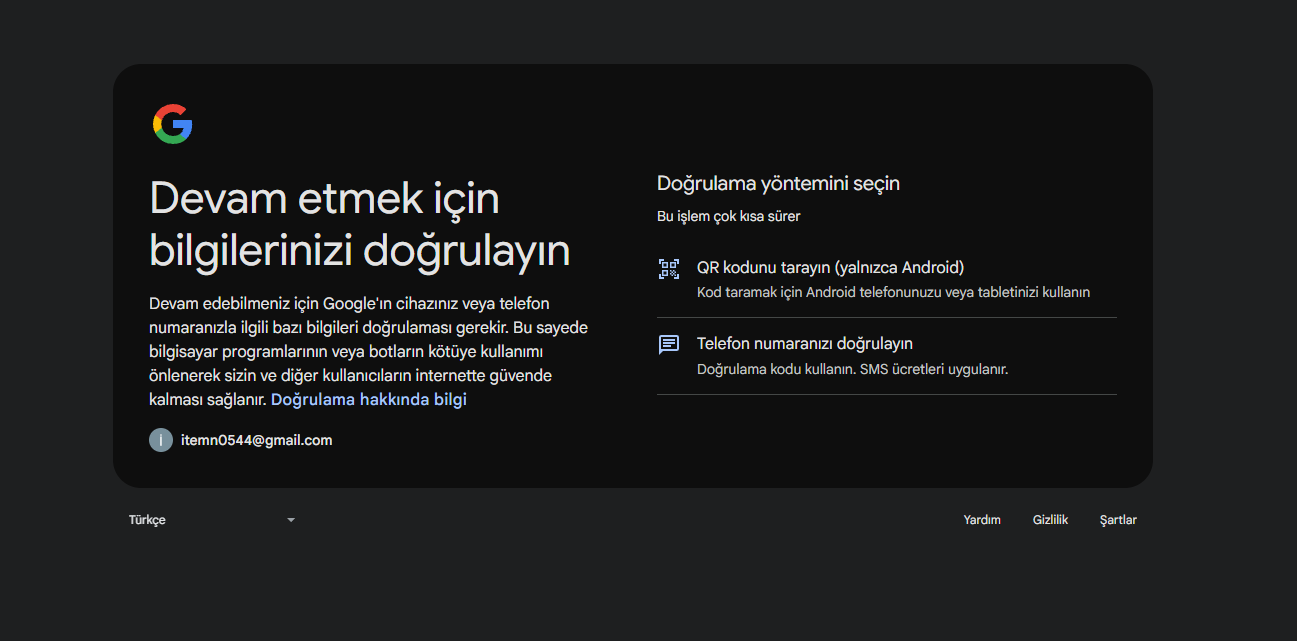This screenshot has width=1297, height=641.
Task: Open the Gizlilik link
Action: click(x=1050, y=520)
